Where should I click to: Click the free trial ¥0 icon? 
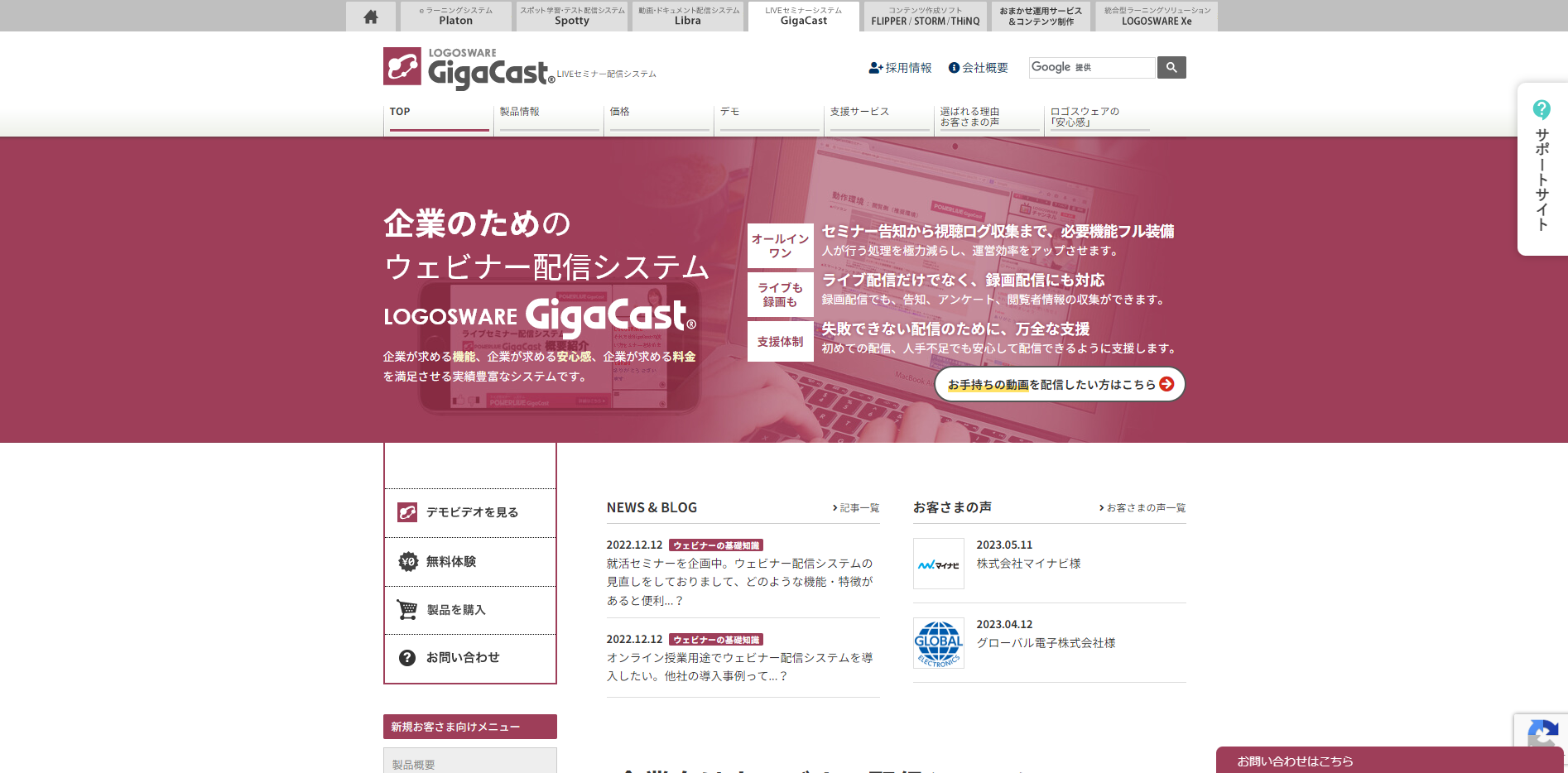pyautogui.click(x=408, y=562)
